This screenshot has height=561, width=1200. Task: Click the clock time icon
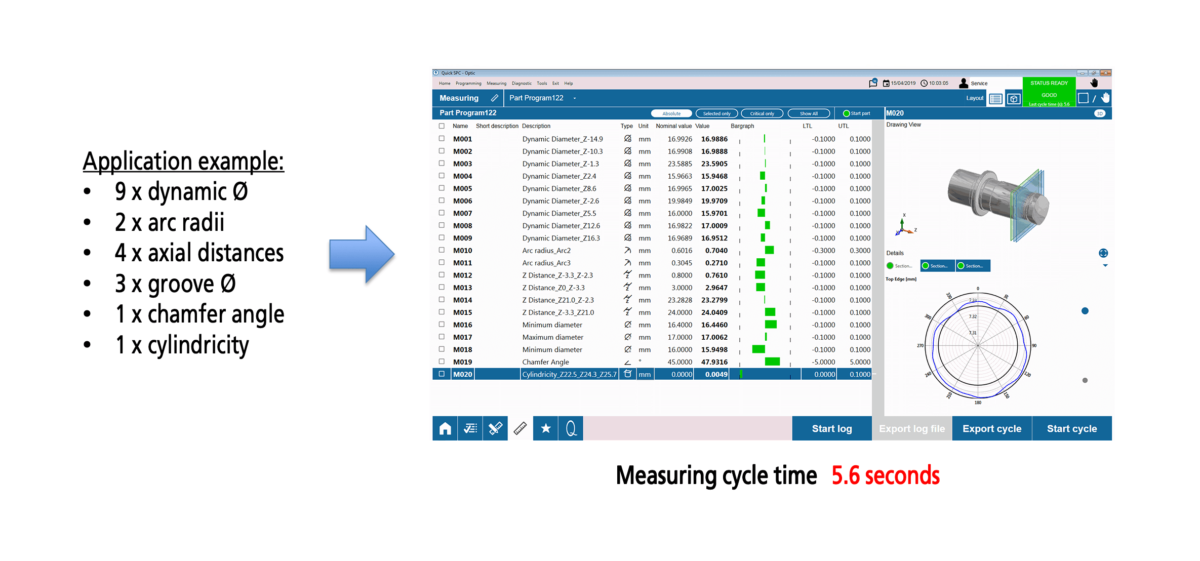[924, 83]
